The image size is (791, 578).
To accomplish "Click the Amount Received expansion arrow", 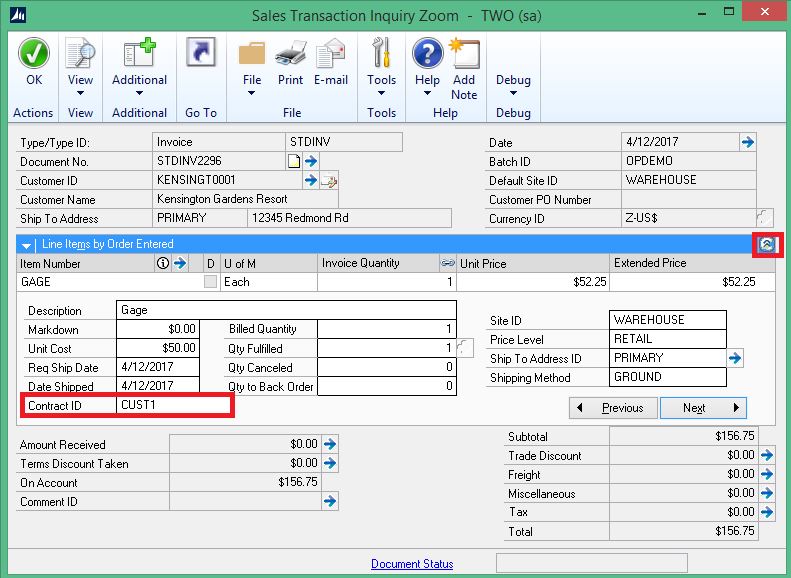I will (330, 444).
